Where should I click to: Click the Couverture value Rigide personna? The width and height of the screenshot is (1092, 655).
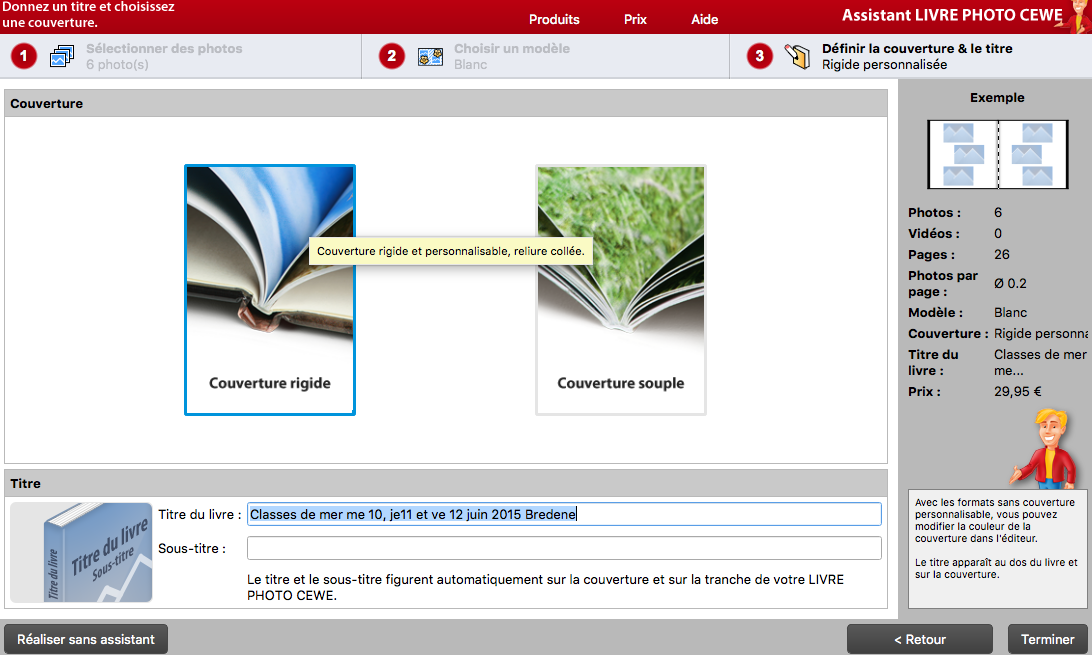(x=1040, y=333)
